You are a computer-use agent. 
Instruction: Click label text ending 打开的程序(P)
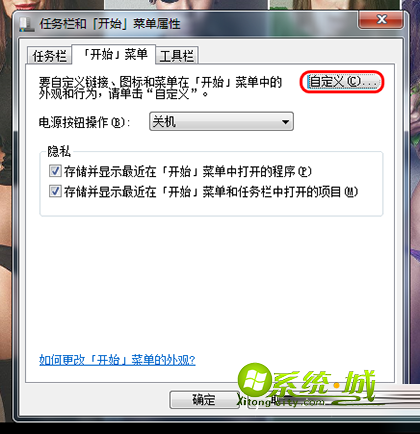(188, 172)
